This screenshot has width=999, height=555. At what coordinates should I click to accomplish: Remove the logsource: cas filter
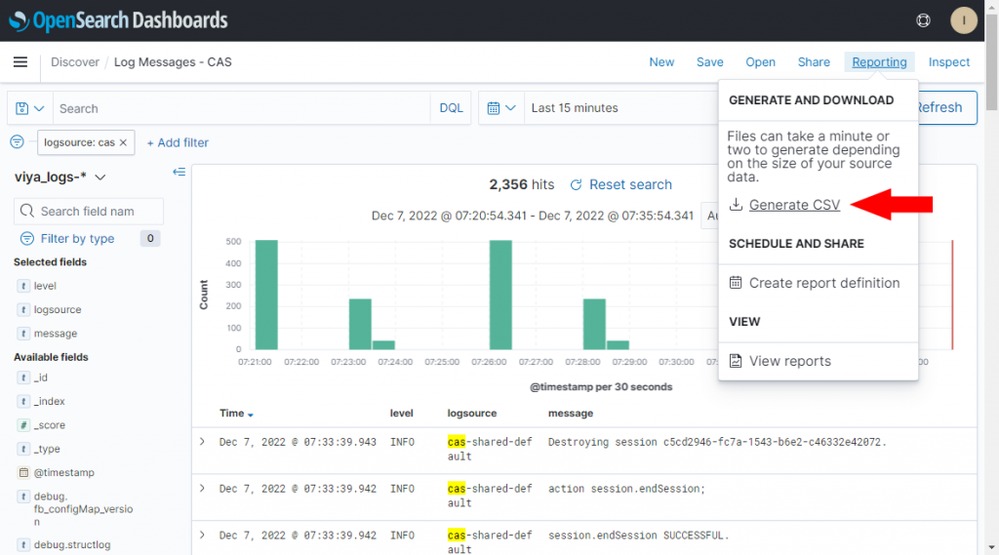point(123,143)
